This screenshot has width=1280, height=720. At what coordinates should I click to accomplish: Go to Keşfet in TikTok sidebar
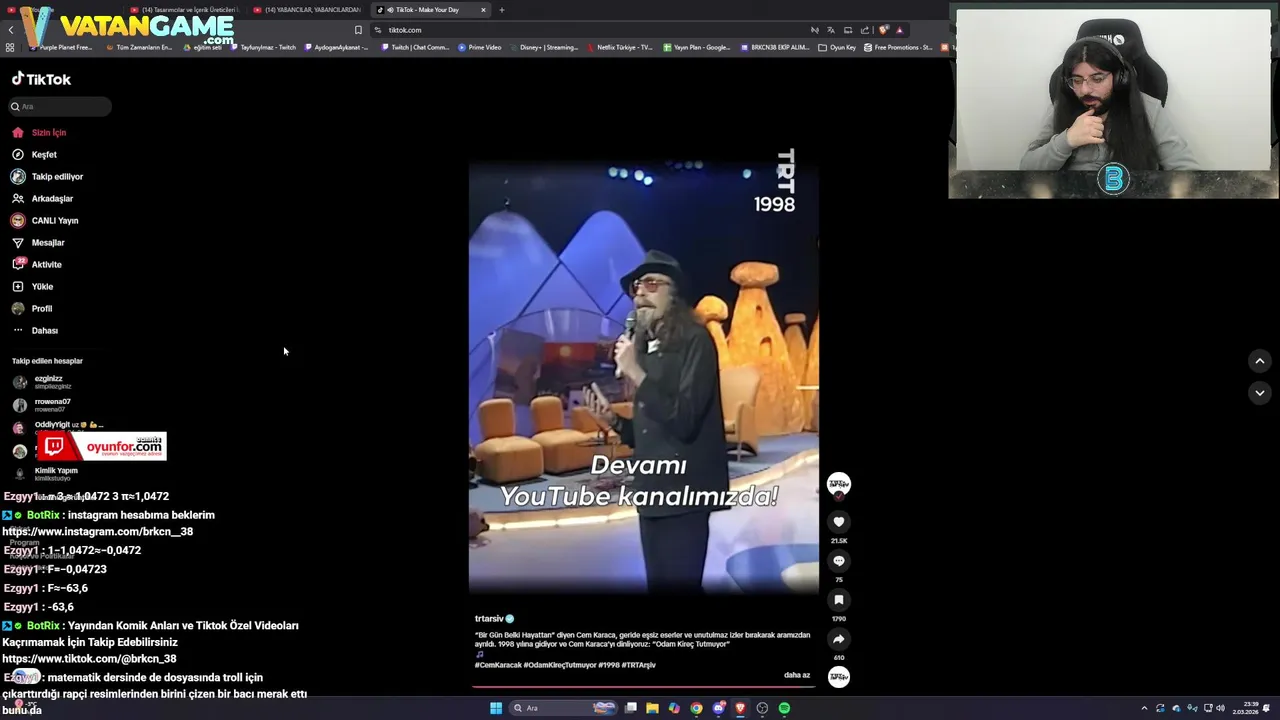tap(35, 154)
